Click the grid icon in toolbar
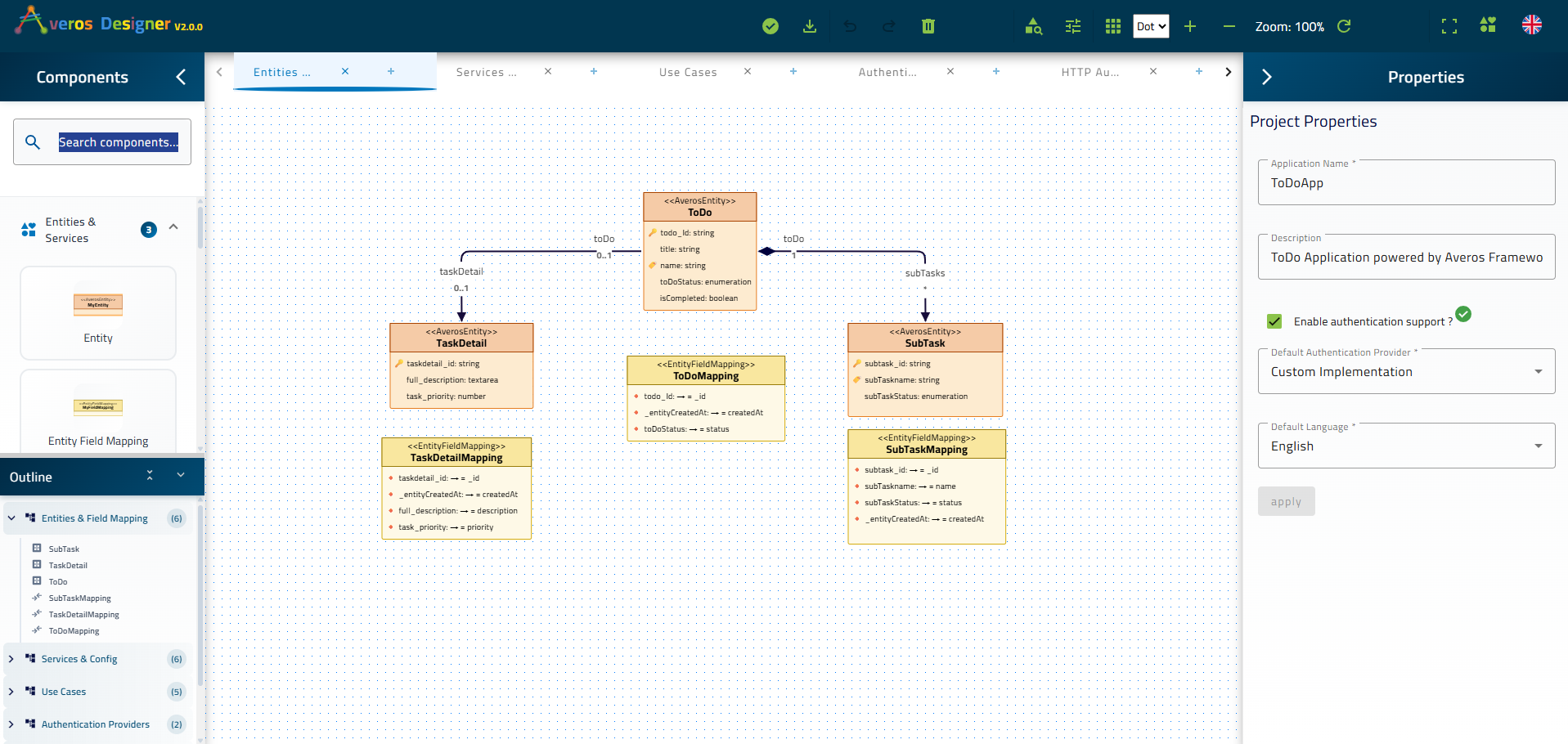The width and height of the screenshot is (1568, 744). click(1112, 26)
